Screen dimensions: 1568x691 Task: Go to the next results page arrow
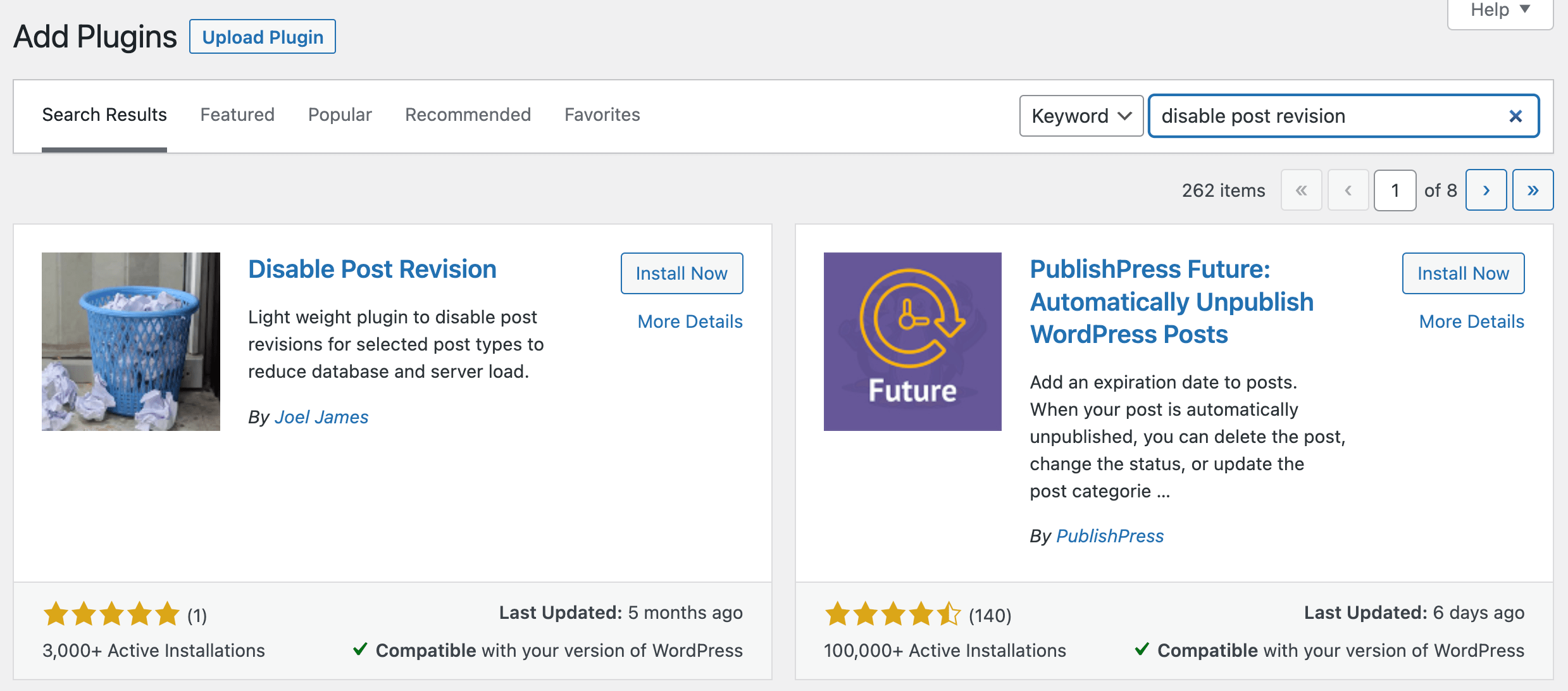pos(1486,190)
